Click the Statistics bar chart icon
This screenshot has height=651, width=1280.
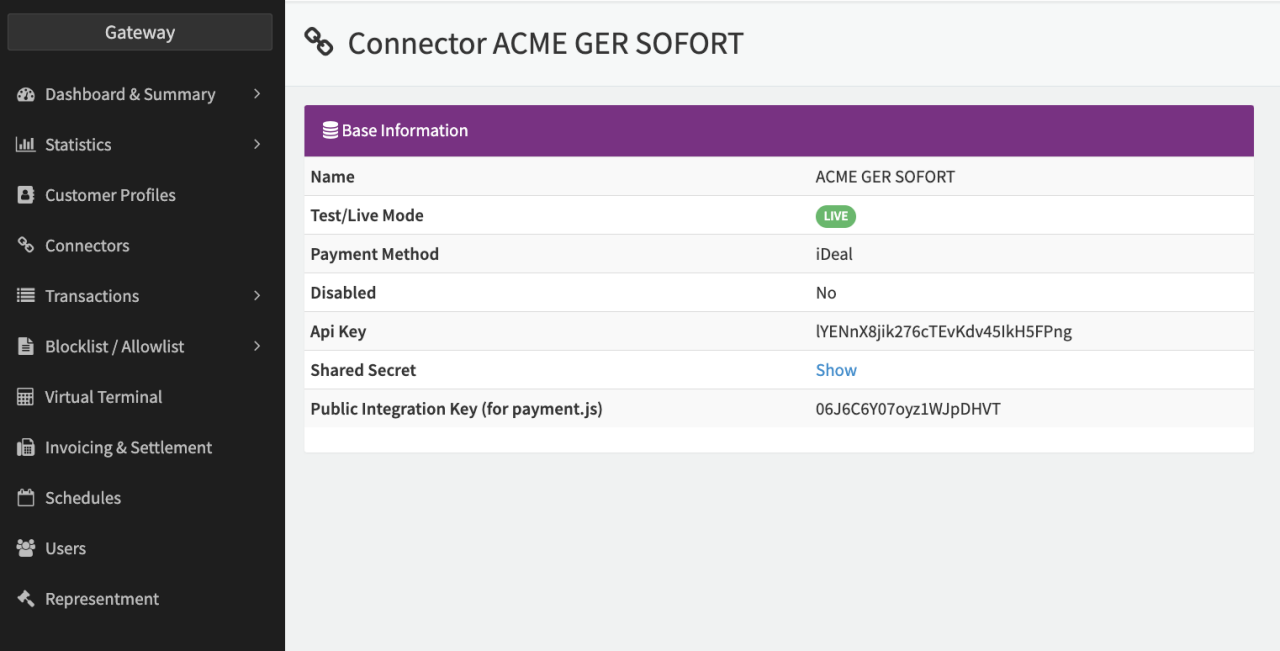pos(26,145)
